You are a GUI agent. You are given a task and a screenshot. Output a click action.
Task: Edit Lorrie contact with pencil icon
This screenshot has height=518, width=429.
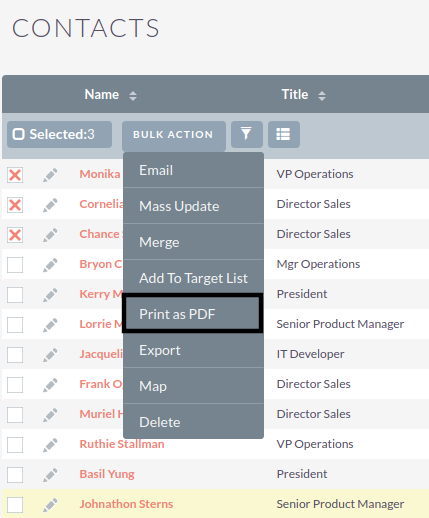point(50,325)
